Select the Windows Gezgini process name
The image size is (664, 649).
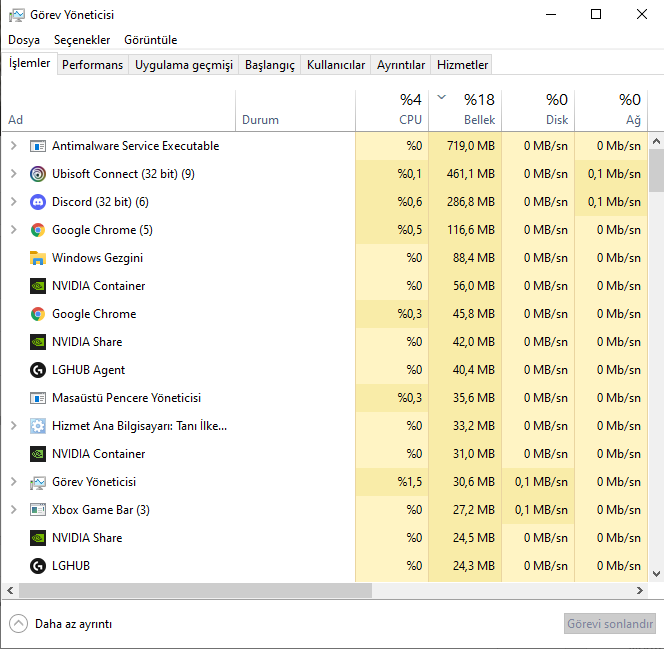tap(97, 258)
